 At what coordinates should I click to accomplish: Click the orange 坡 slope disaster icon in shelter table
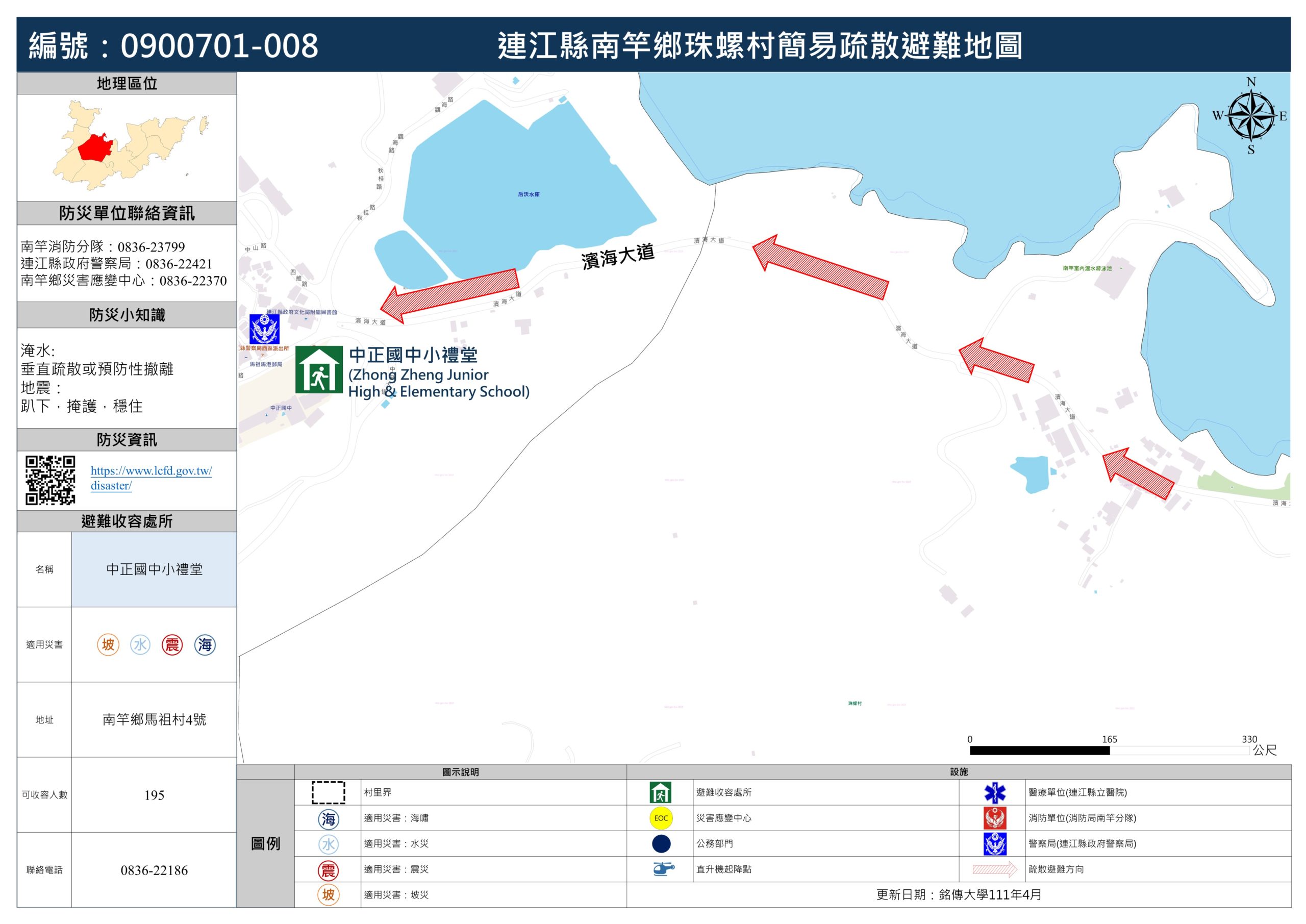pos(108,644)
